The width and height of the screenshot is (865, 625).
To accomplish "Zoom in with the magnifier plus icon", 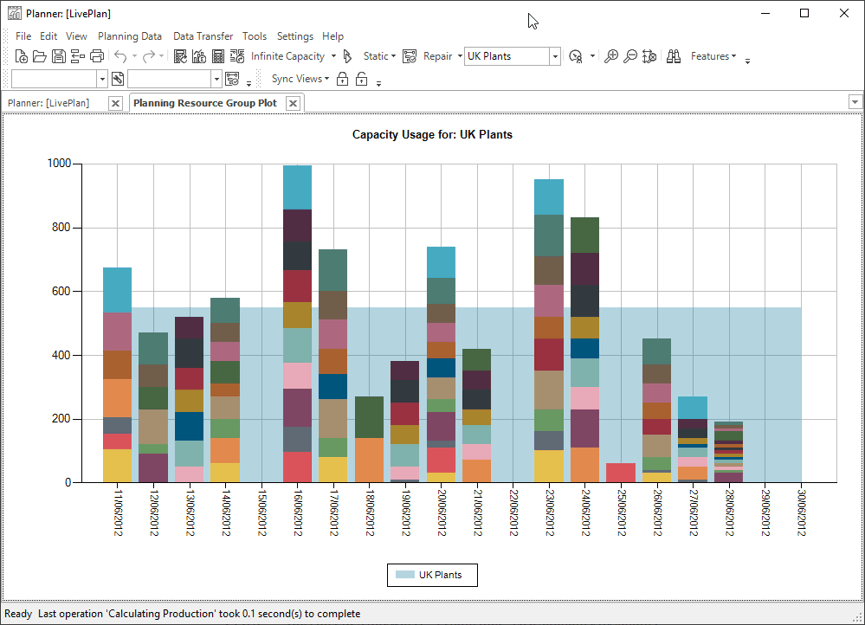I will point(611,57).
